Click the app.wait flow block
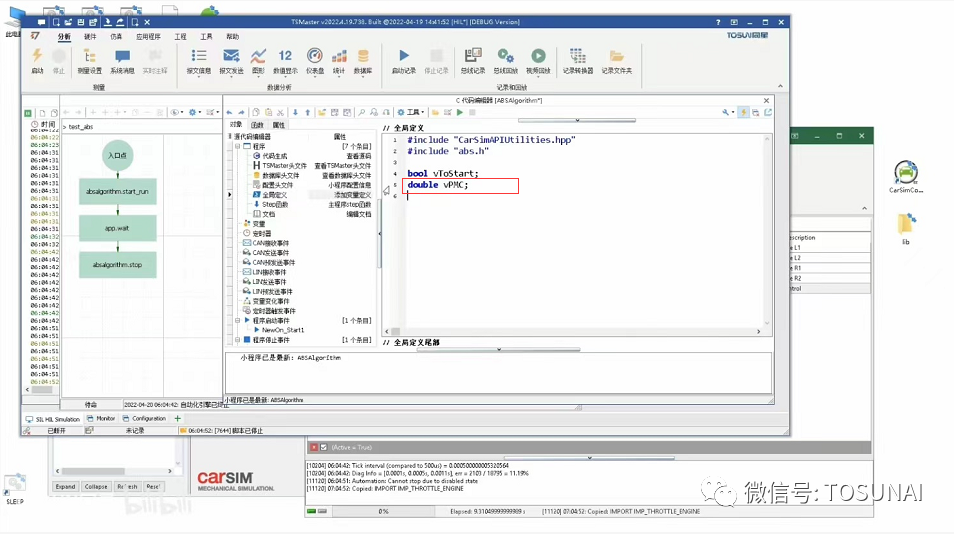The image size is (954, 534). 117,228
